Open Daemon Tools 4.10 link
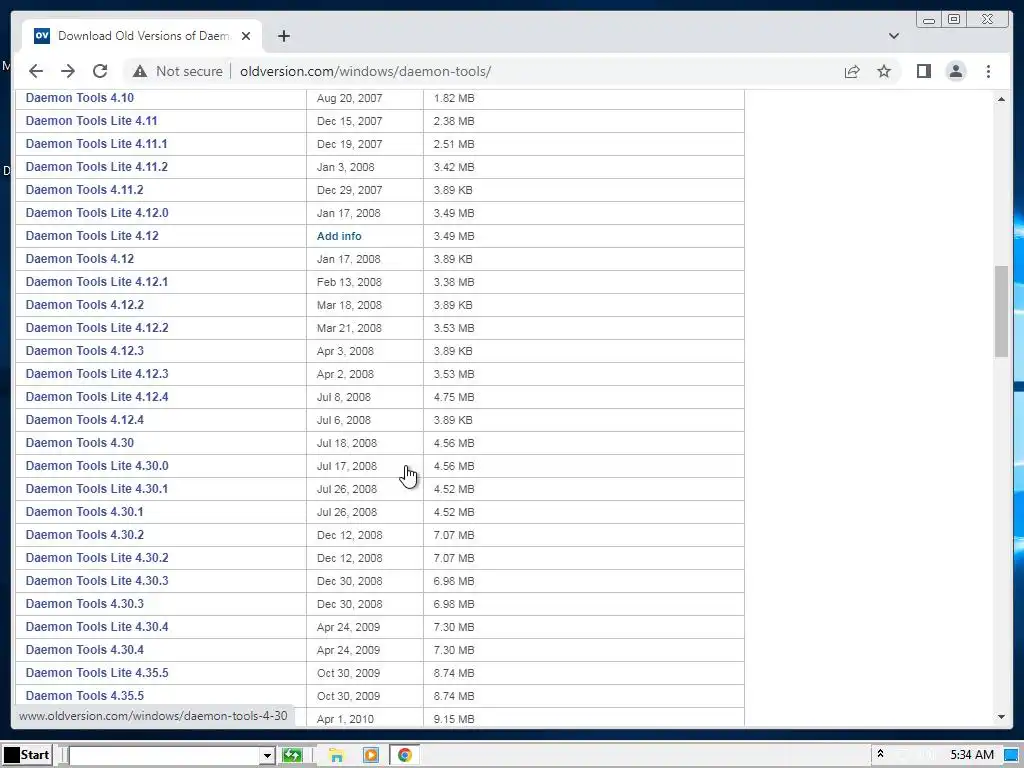The width and height of the screenshot is (1024, 768). [x=80, y=98]
